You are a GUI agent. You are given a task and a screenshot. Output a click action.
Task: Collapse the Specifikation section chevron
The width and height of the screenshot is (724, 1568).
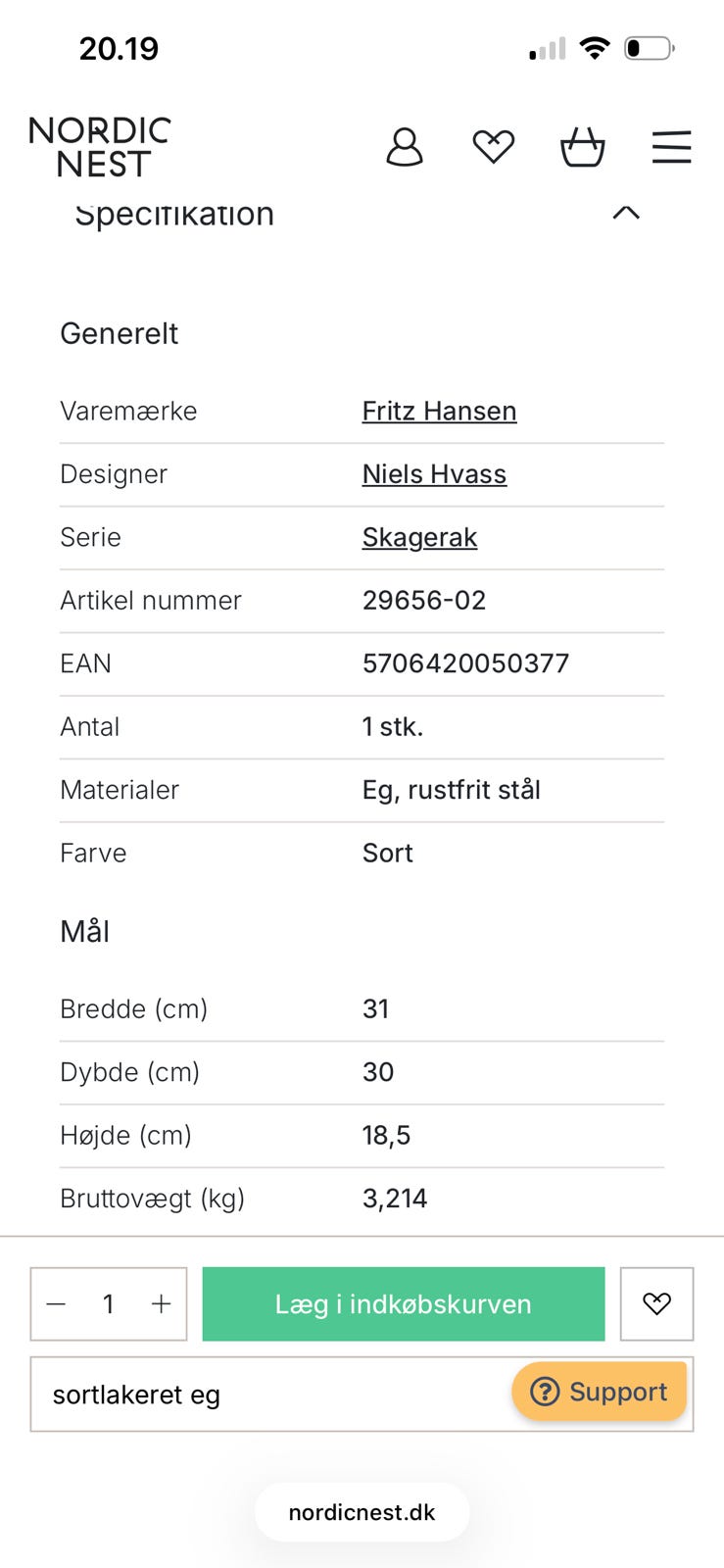[626, 213]
